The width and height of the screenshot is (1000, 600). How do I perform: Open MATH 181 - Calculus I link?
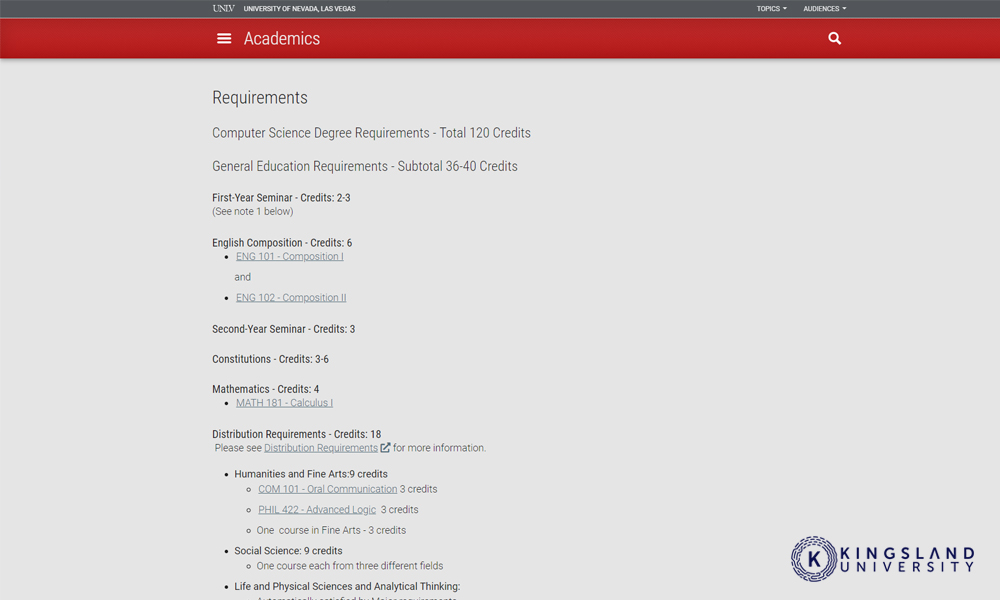(284, 403)
